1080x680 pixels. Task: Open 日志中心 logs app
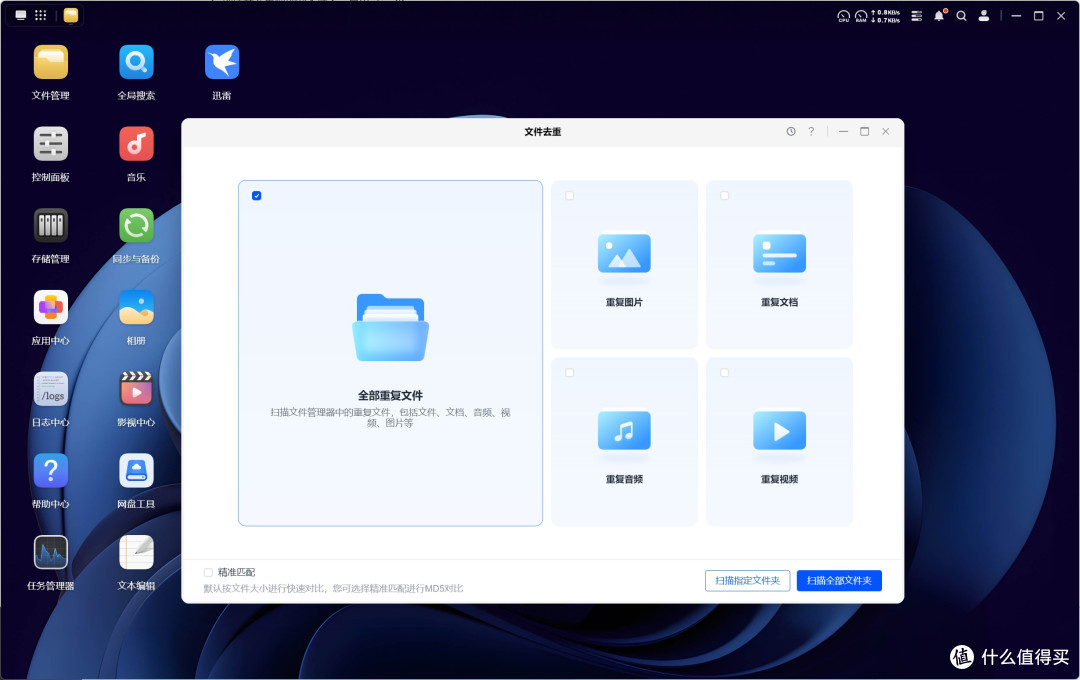(50, 389)
